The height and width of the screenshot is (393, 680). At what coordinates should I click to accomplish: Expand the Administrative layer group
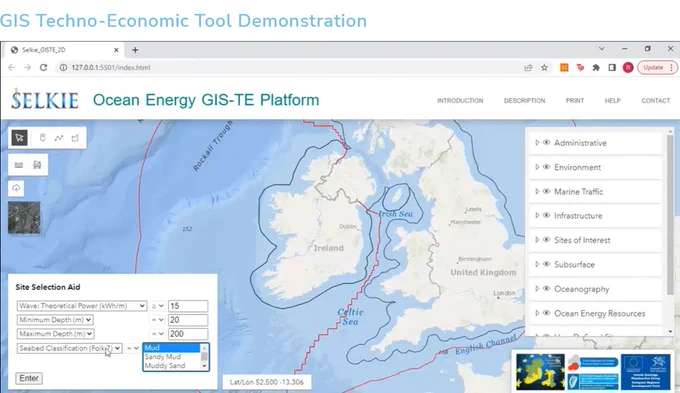537,142
